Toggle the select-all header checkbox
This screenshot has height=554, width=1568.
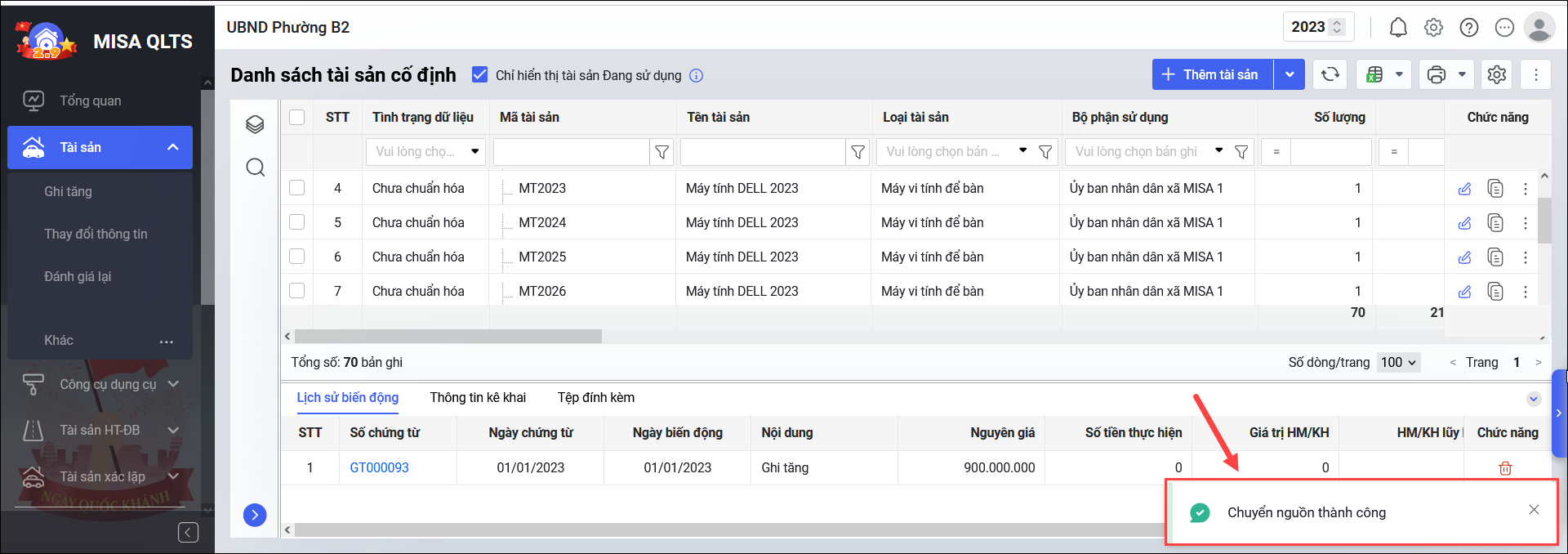[x=297, y=117]
